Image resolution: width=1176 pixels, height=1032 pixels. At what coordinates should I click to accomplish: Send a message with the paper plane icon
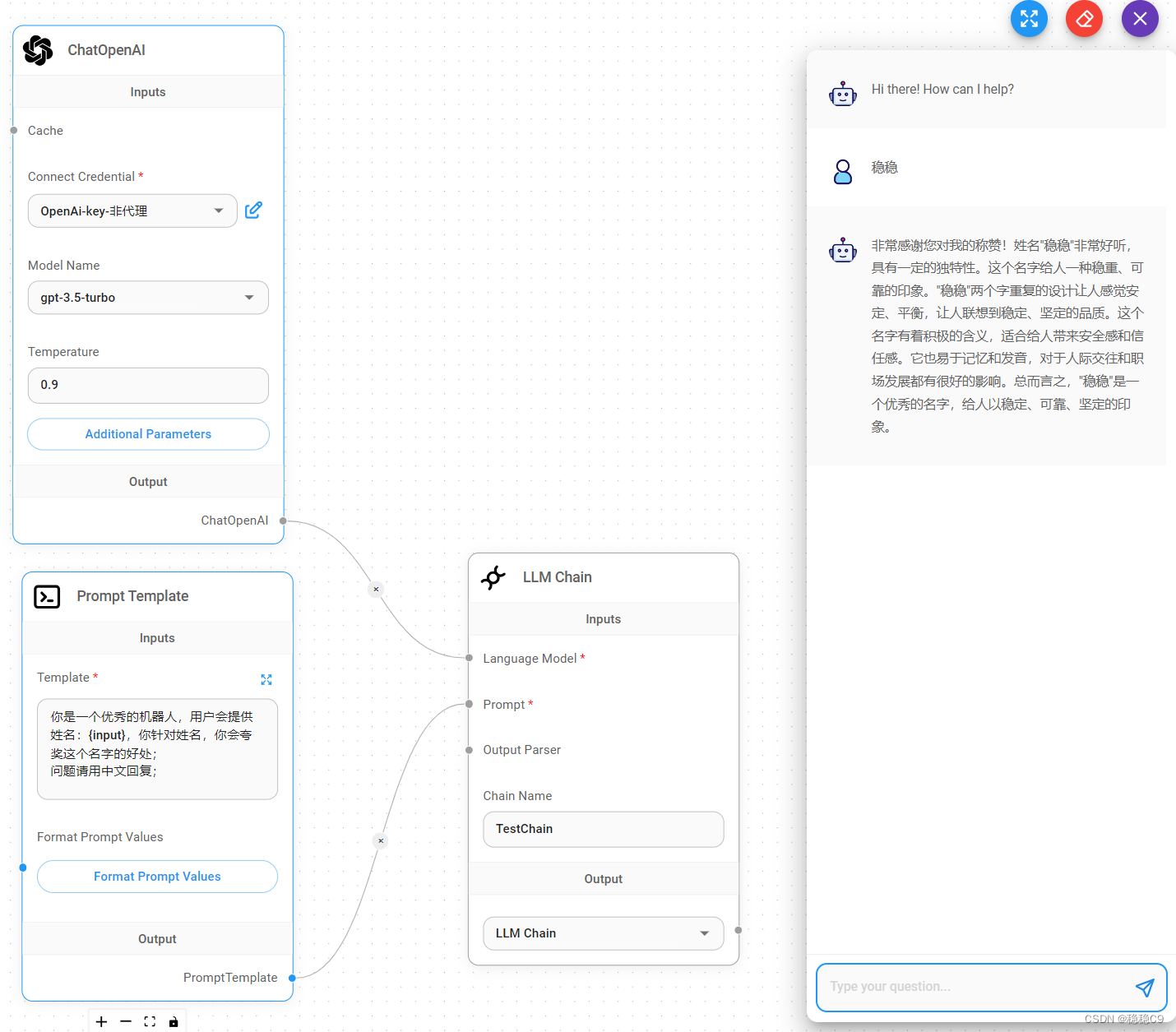click(1145, 988)
